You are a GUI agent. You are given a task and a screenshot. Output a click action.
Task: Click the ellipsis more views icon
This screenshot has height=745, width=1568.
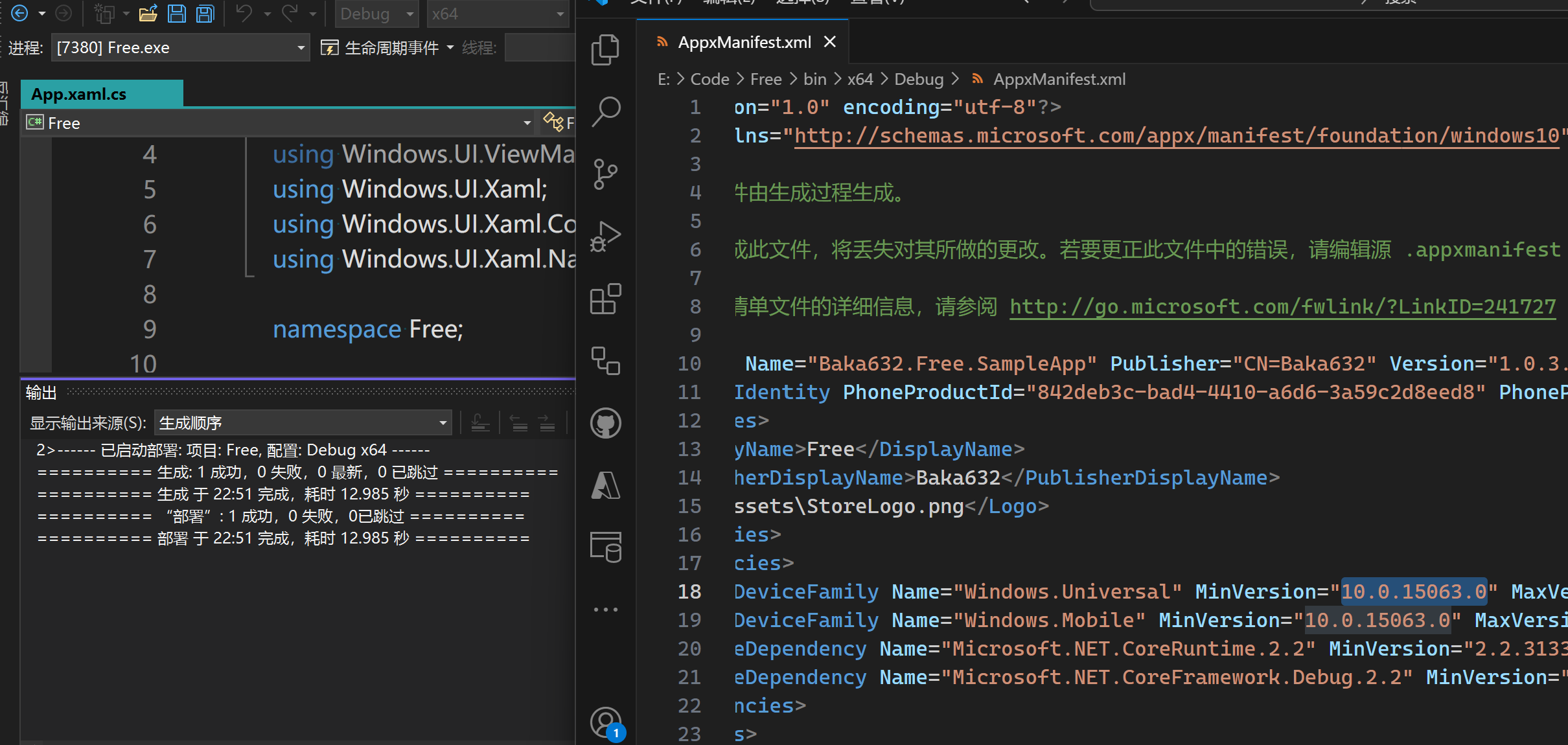coord(605,610)
